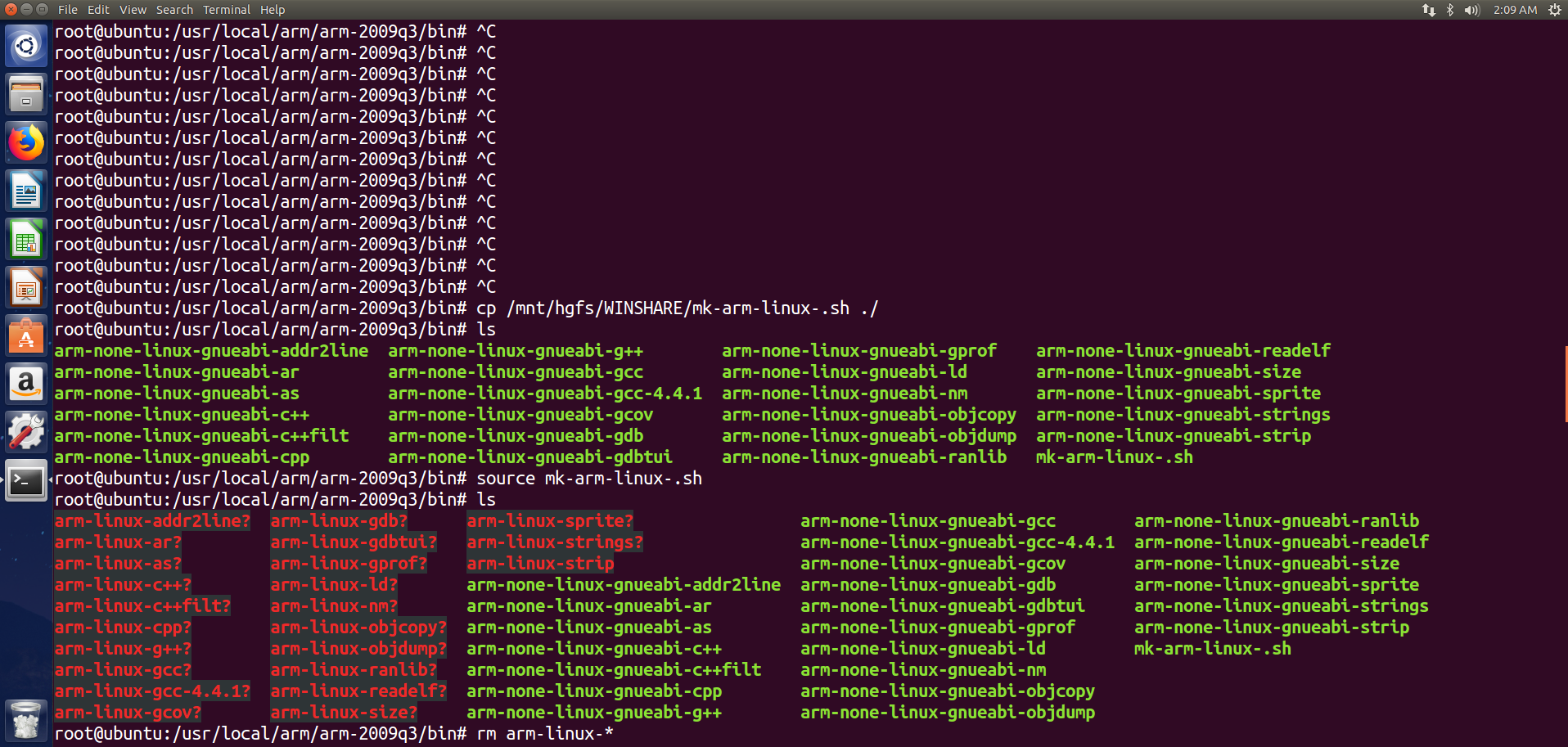
Task: Open the Edit menu
Action: (x=98, y=10)
